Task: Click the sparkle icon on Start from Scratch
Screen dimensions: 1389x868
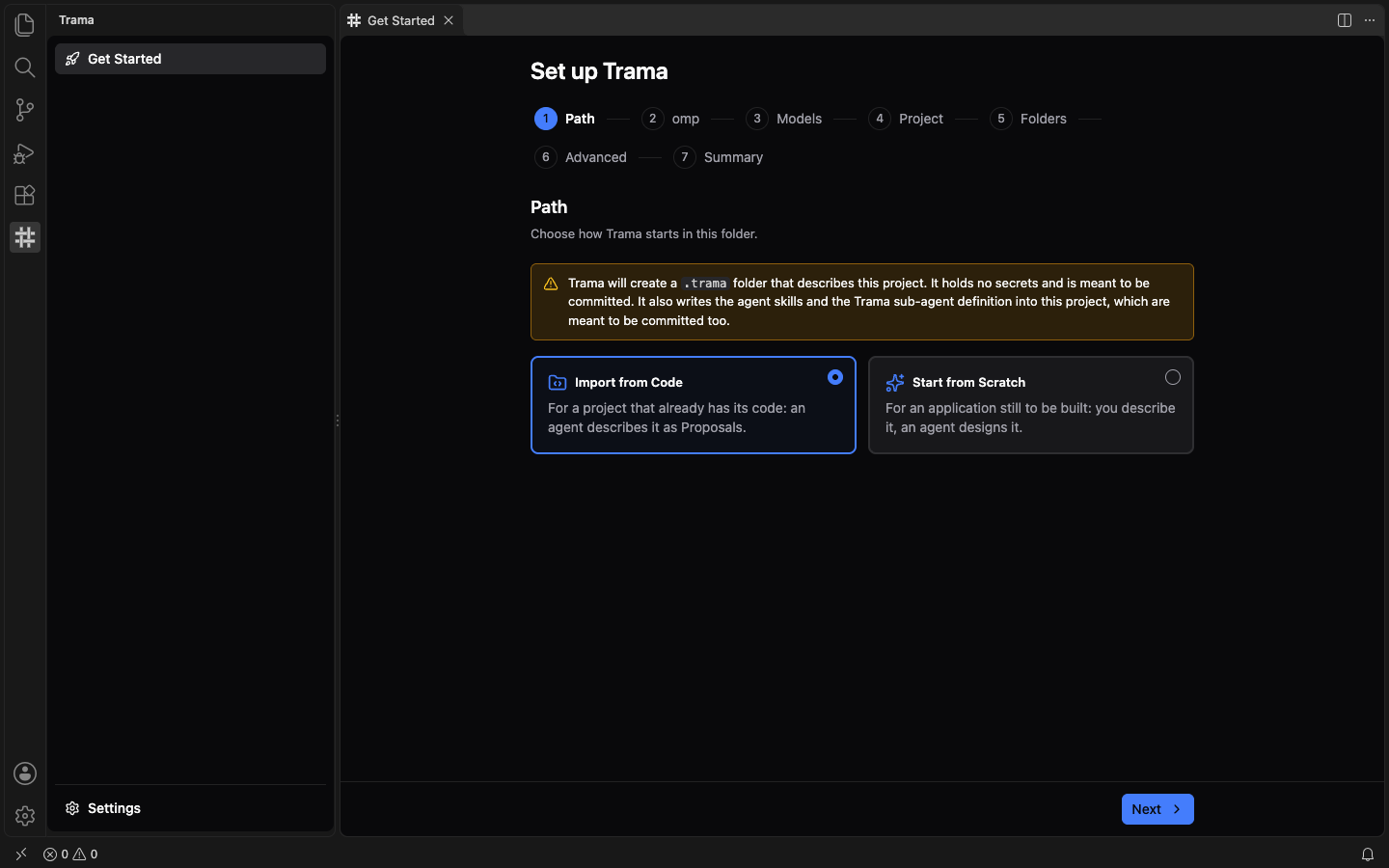Action: click(895, 383)
